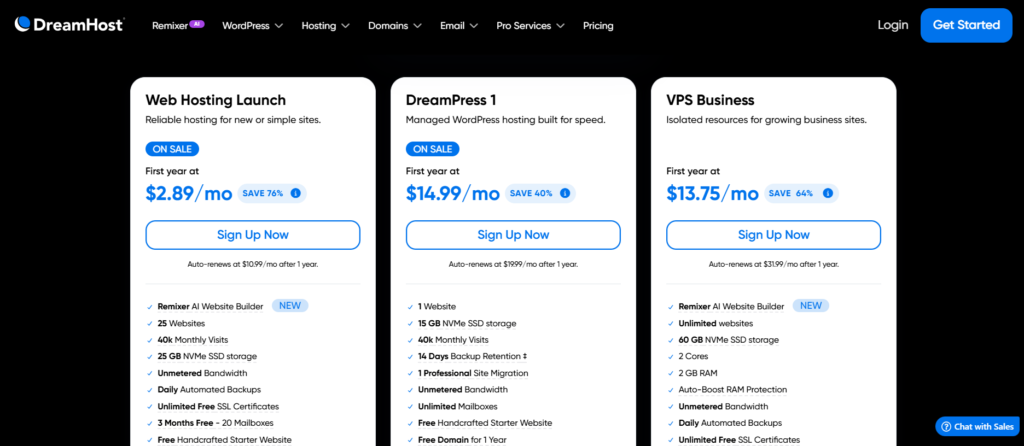Sign up for DreamPress 1
Viewport: 1024px width, 446px height.
click(513, 235)
